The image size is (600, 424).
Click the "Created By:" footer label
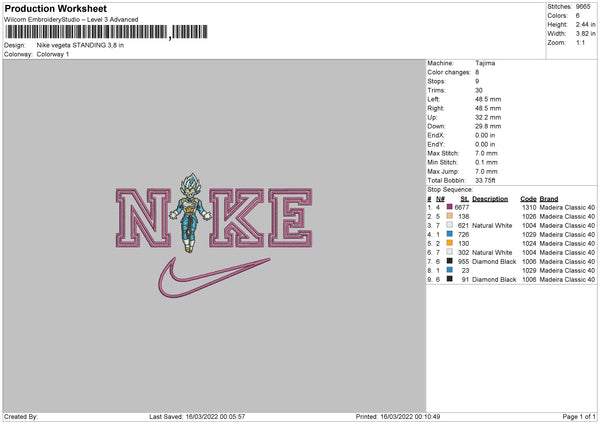(21, 416)
